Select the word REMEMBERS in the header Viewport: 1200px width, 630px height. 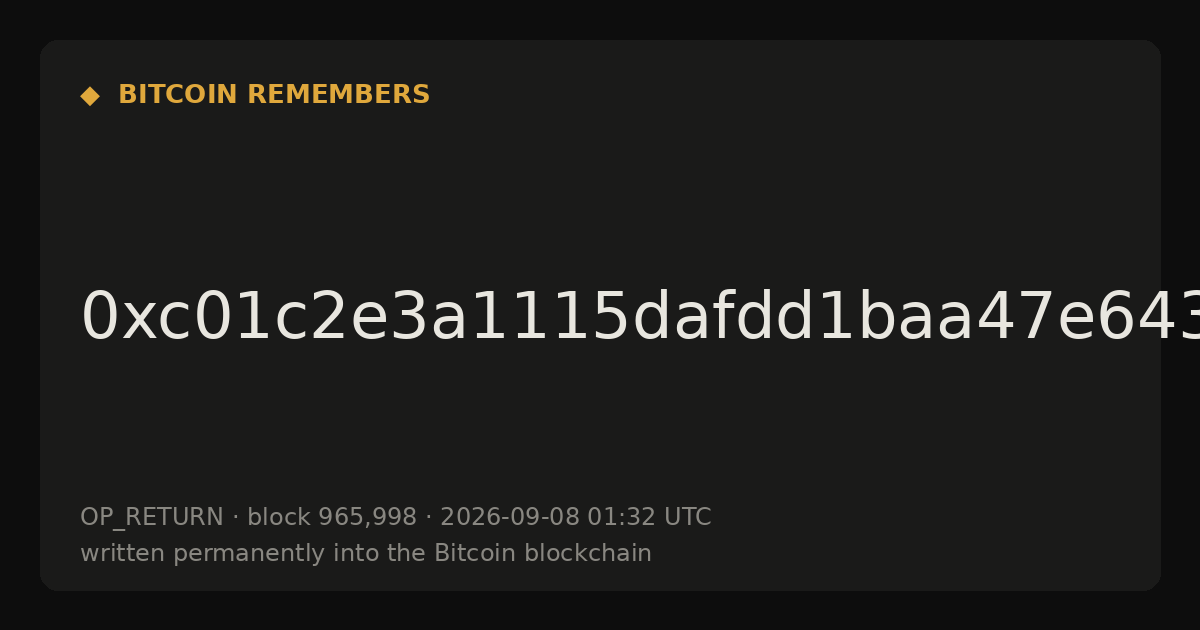tap(338, 95)
